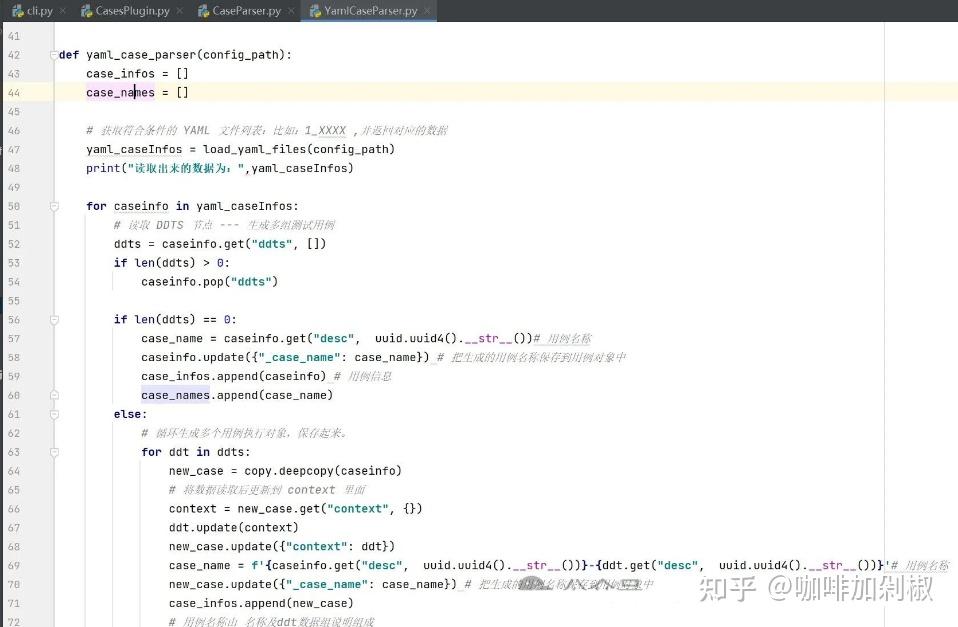Close the cli.py tab with its X
The image size is (958, 627).
[62, 11]
